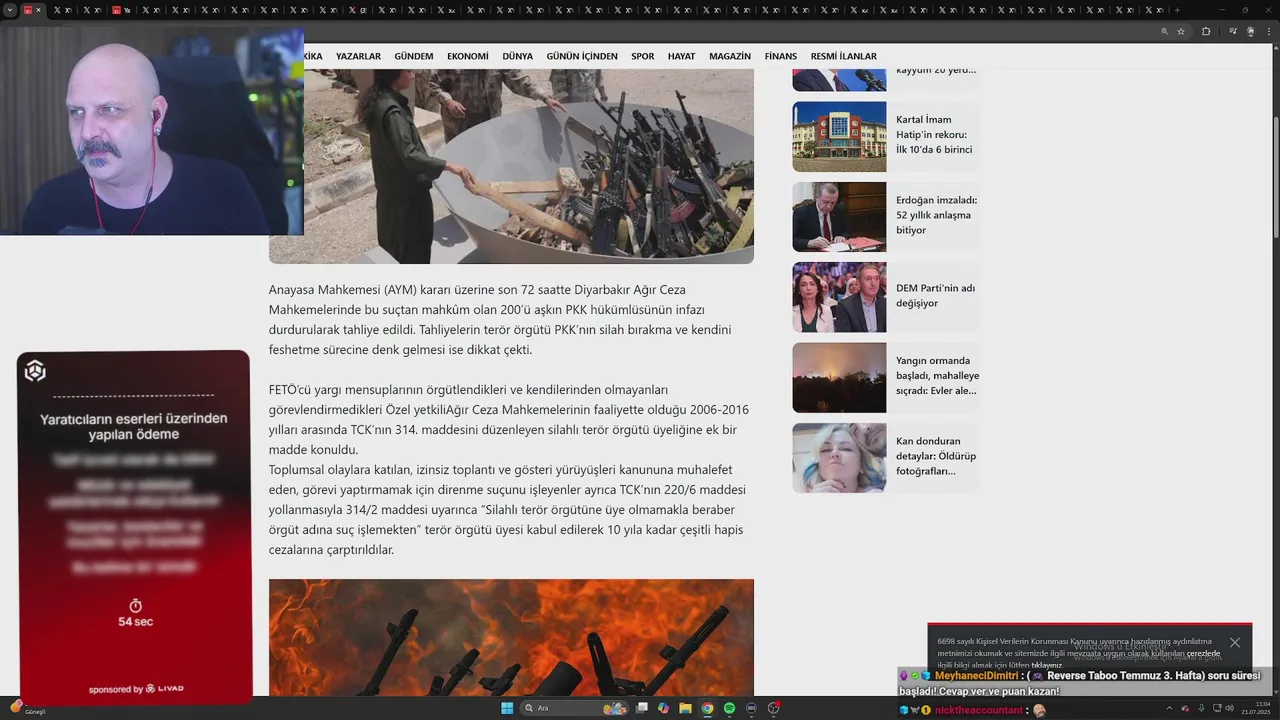Open the 'kayyum' headline at sidebar top
The image size is (1280, 720).
coord(936,70)
